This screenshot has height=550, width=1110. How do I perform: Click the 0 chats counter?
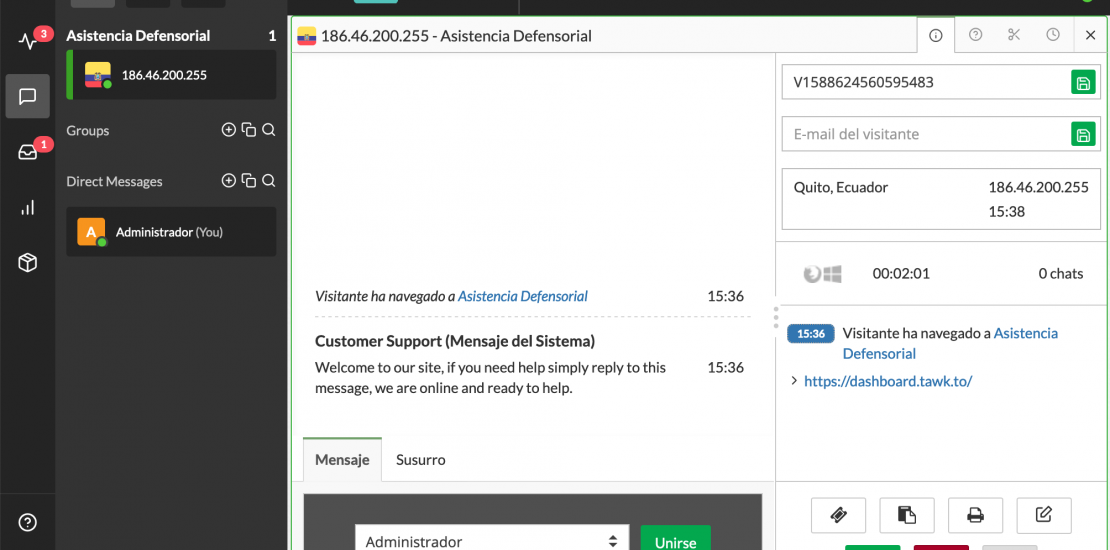click(x=1060, y=273)
